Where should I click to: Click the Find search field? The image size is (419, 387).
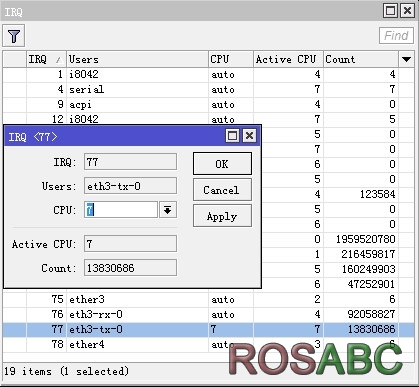(396, 35)
